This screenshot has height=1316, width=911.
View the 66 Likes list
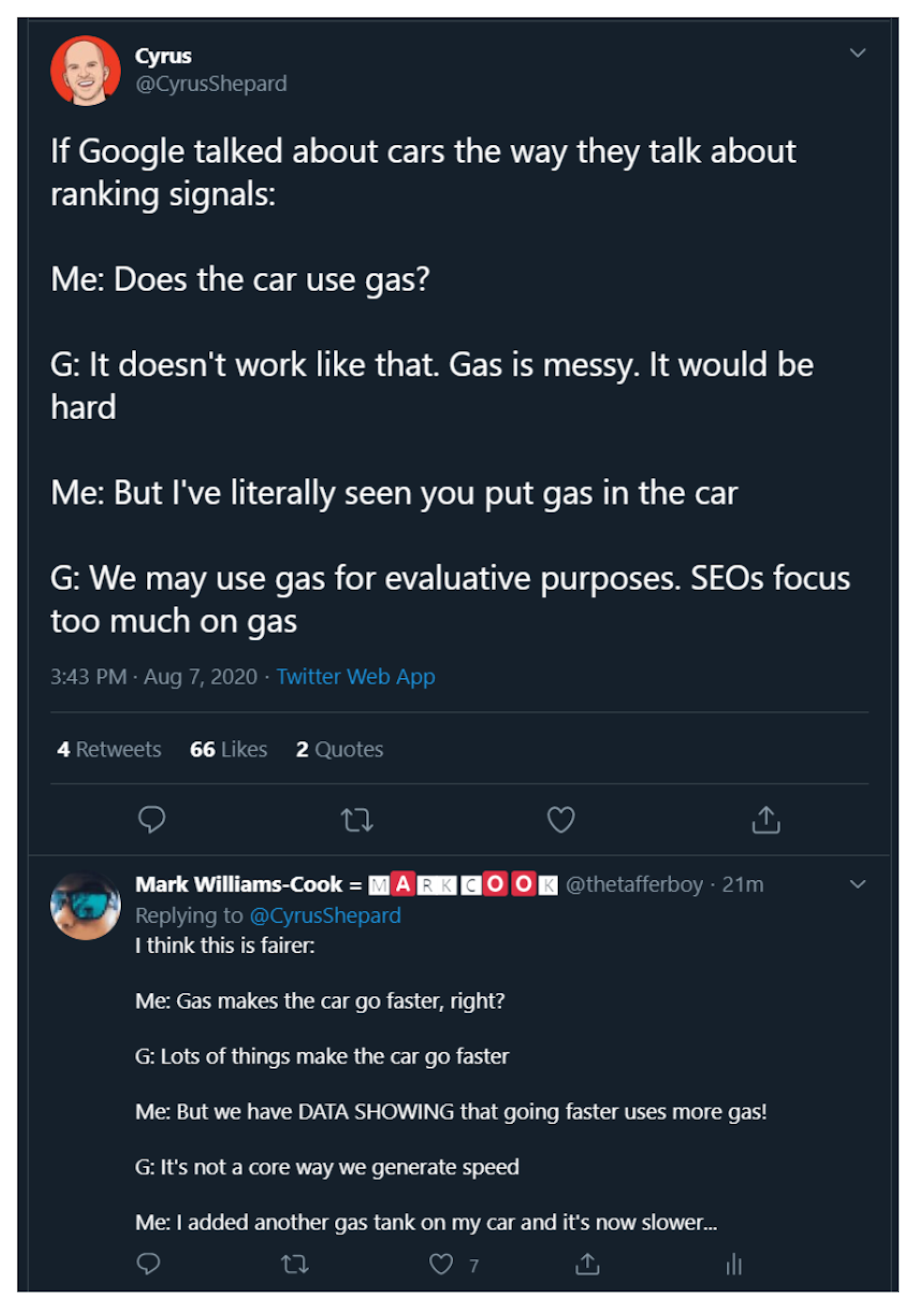[229, 749]
